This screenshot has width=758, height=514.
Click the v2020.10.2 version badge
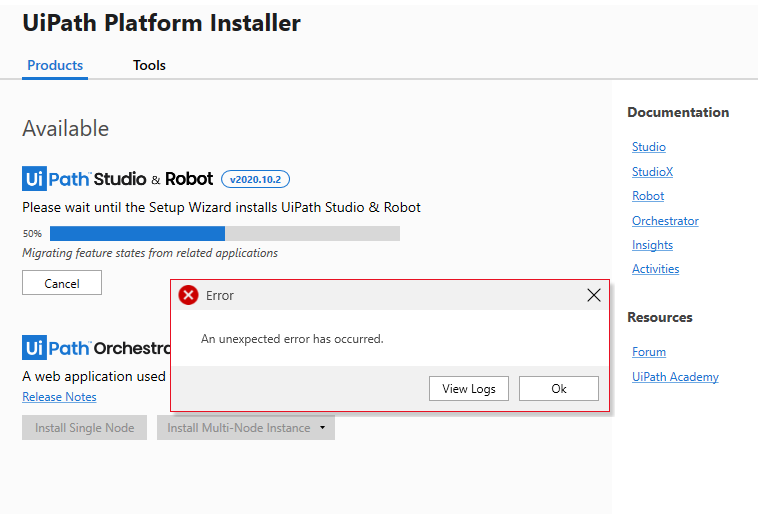255,179
